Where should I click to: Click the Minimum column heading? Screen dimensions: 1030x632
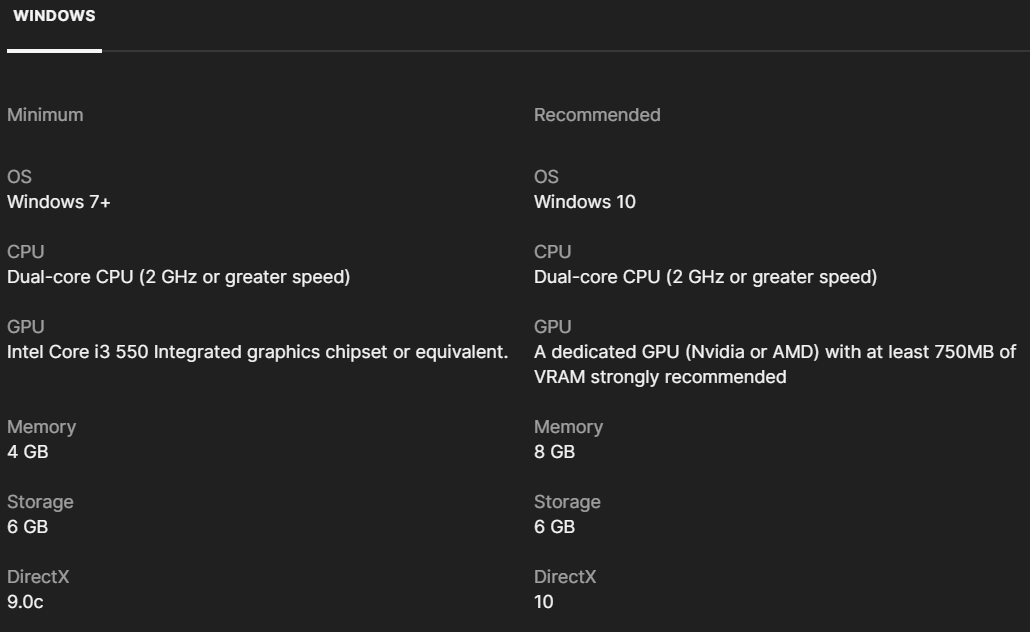[x=45, y=115]
